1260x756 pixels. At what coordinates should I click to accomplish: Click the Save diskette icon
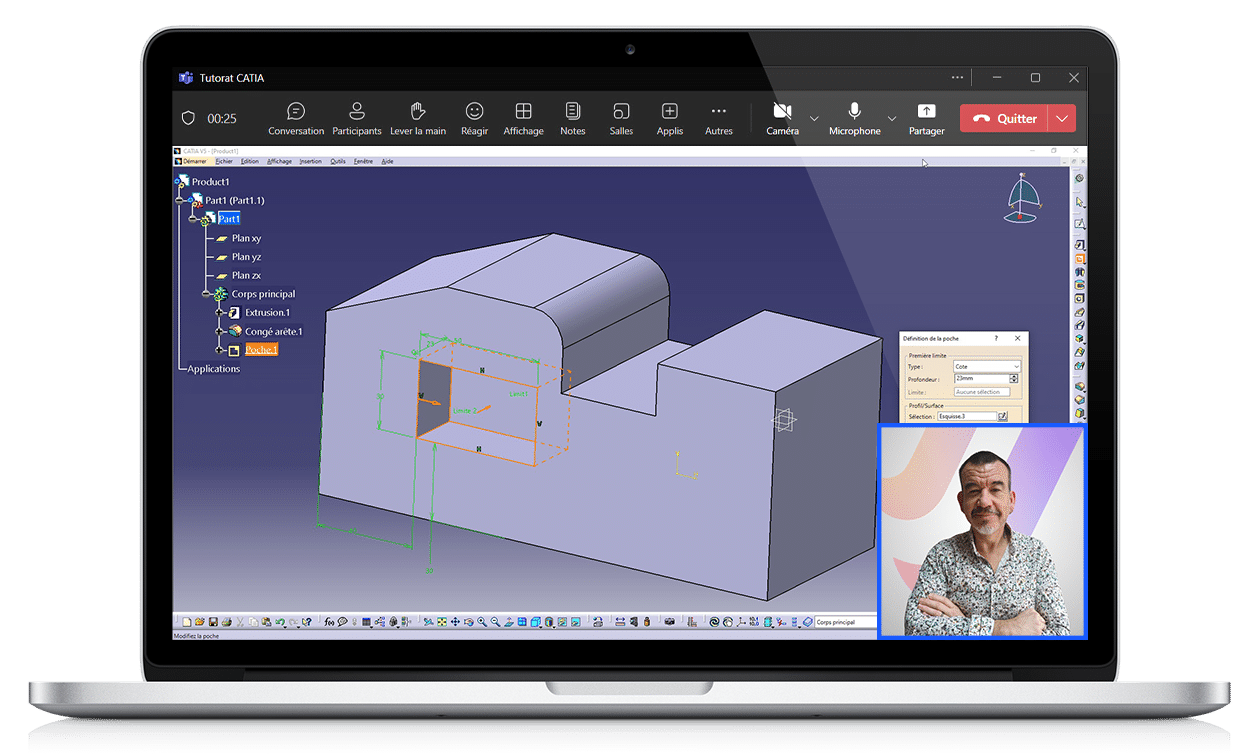[213, 622]
